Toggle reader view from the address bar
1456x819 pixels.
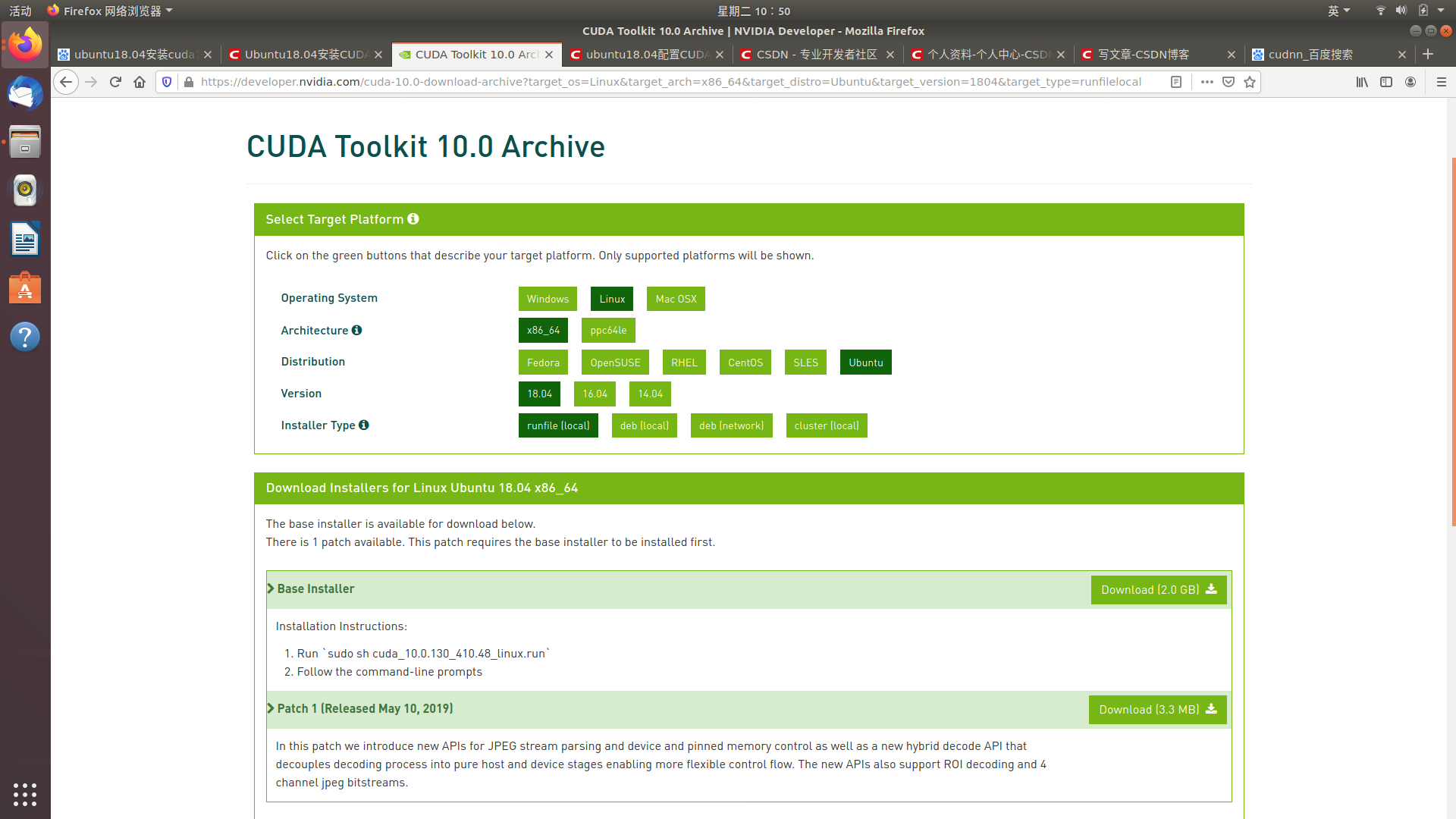click(x=1175, y=82)
